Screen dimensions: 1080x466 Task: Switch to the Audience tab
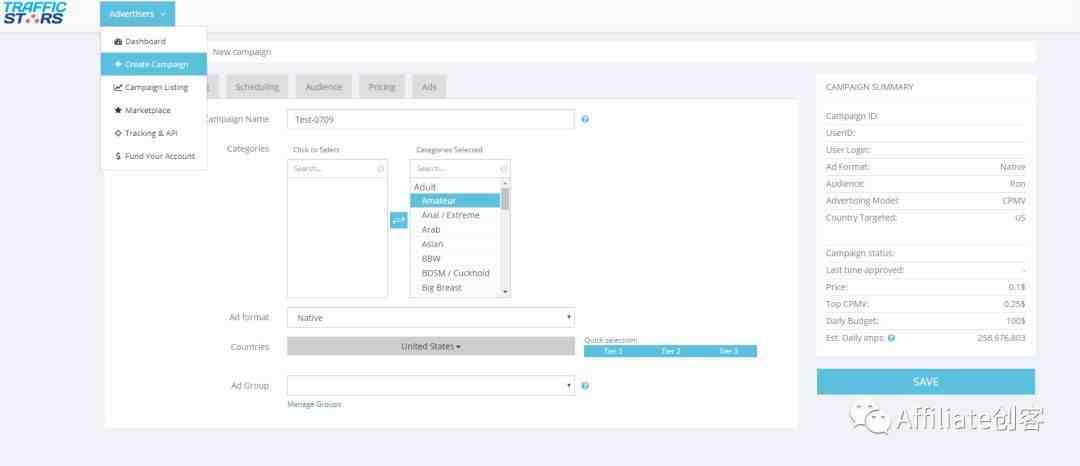click(324, 87)
